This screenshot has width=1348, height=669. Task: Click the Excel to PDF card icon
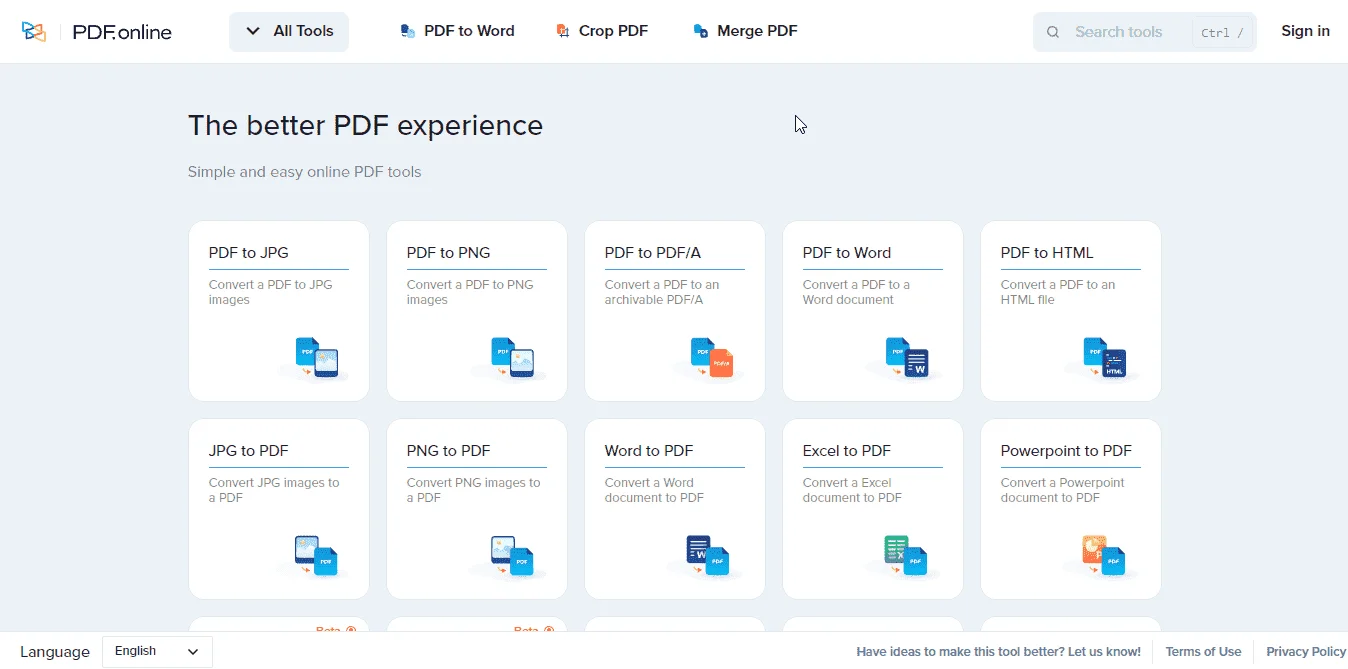(x=906, y=556)
